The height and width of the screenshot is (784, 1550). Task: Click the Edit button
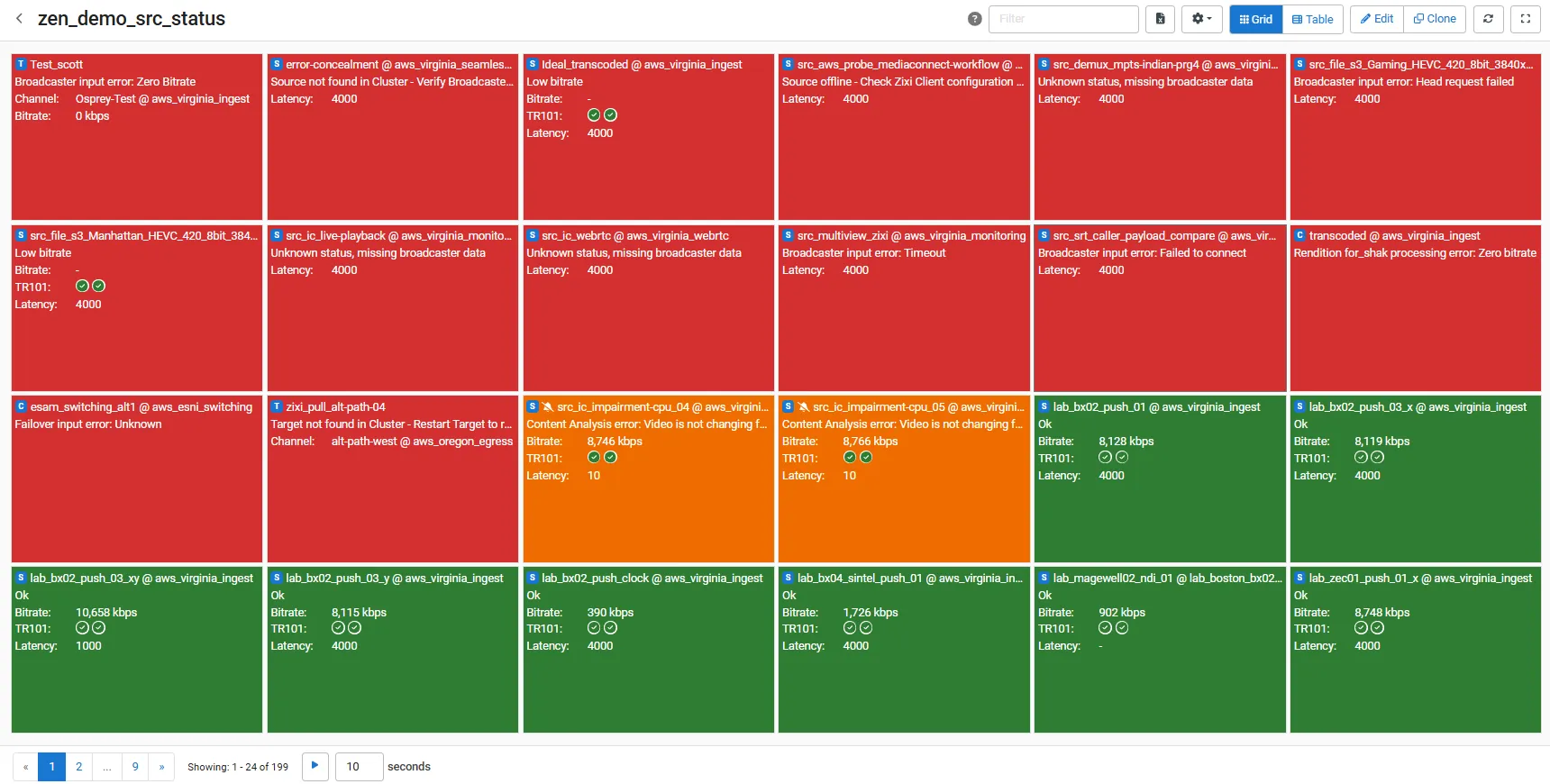(1377, 19)
